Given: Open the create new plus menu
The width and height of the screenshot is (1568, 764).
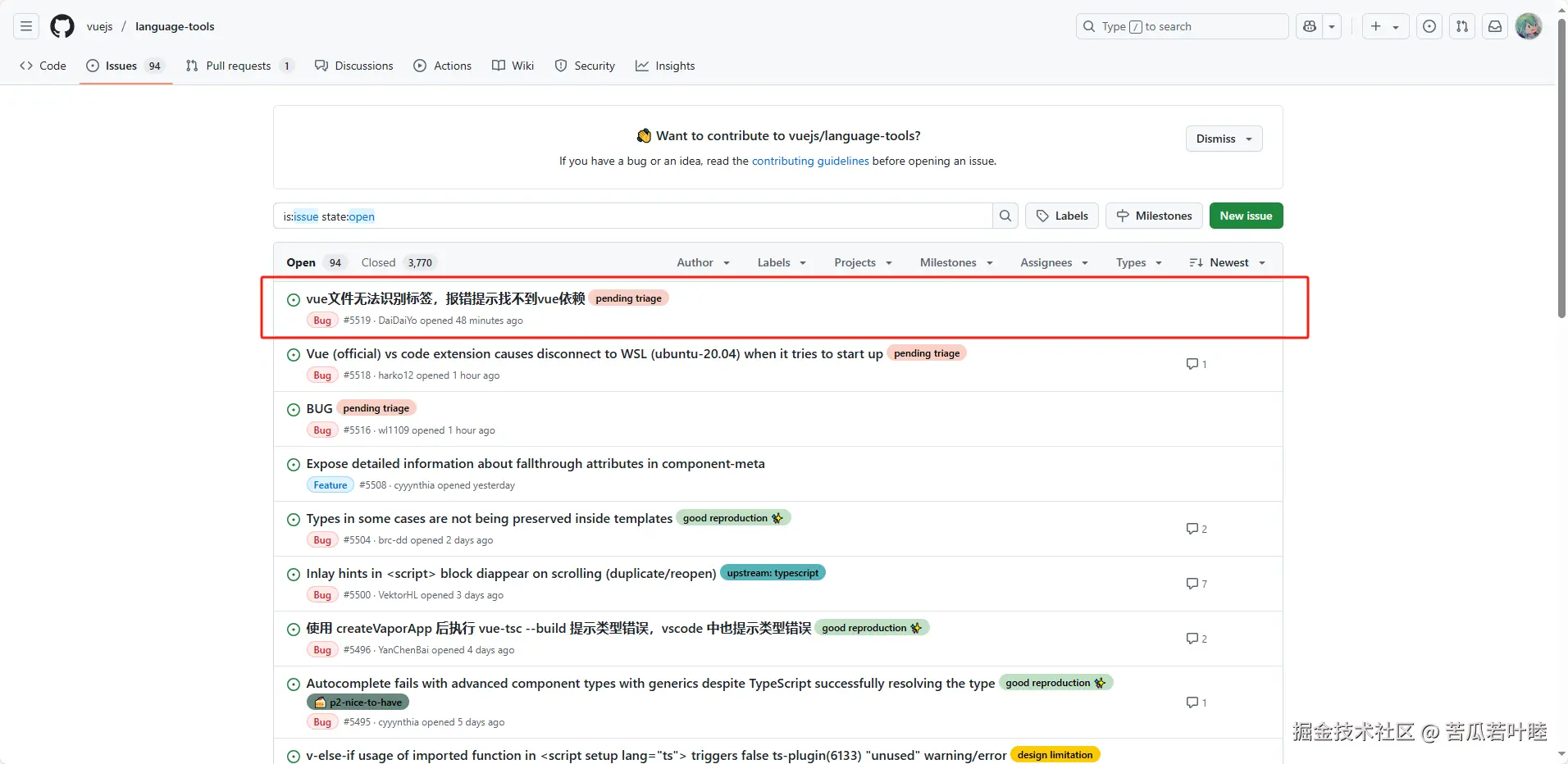Looking at the screenshot, I should point(1385,26).
